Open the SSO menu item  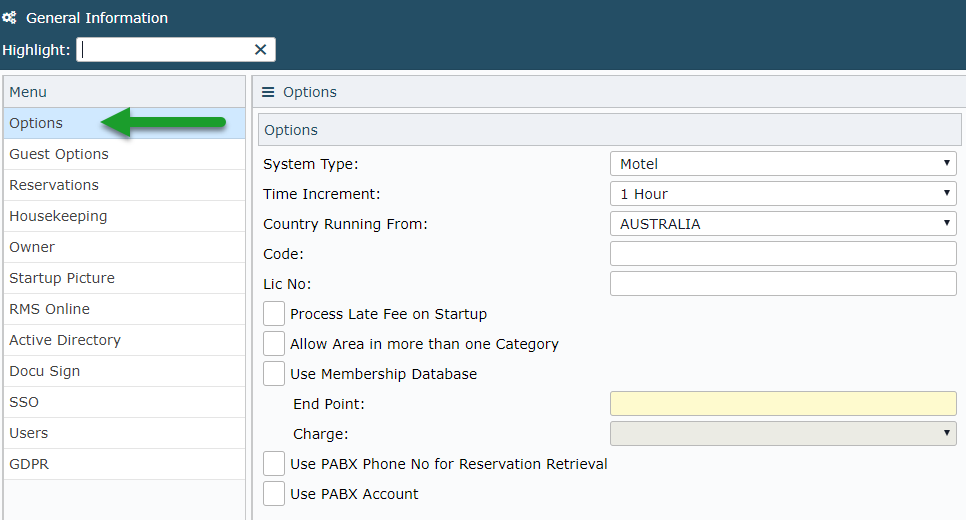click(x=124, y=402)
